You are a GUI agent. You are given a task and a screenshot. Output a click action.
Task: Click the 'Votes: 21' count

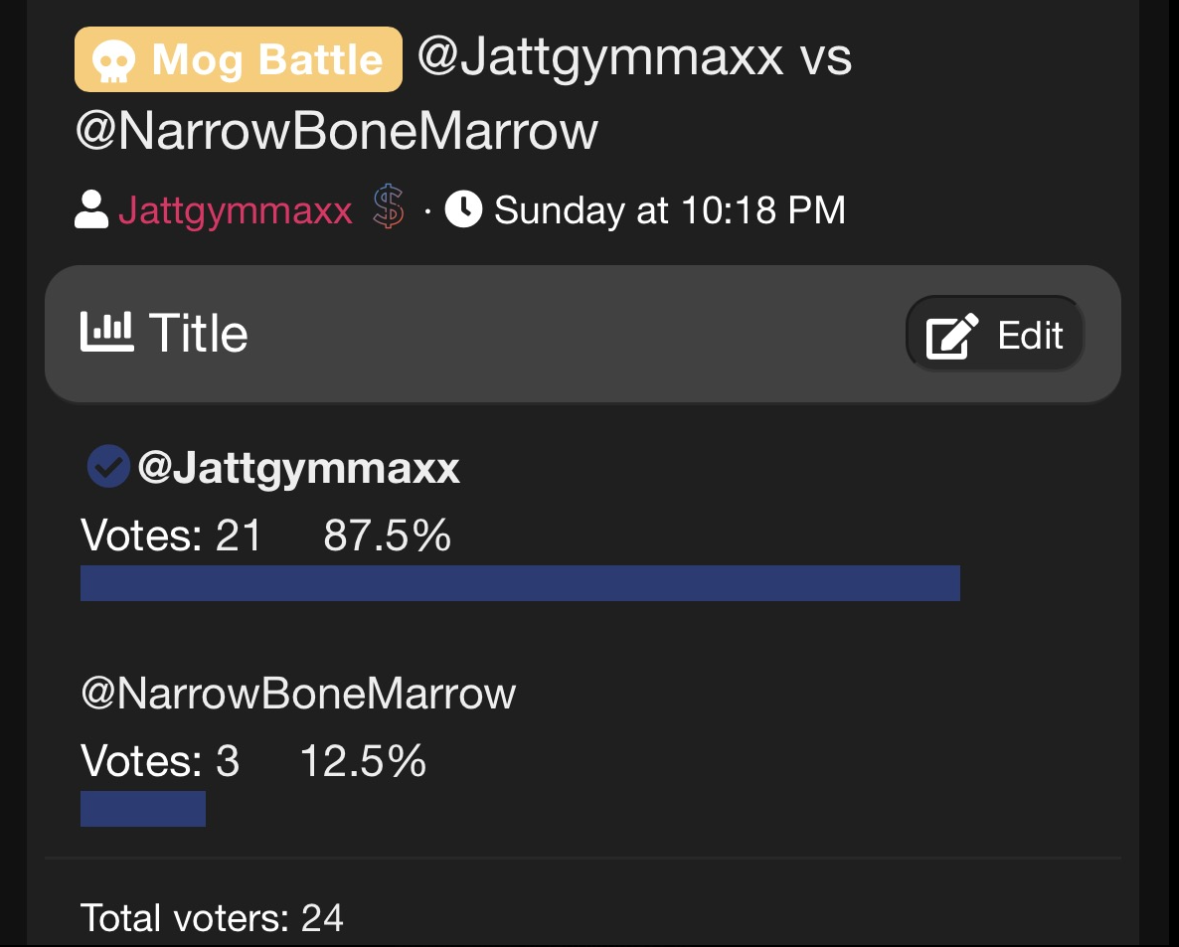coord(171,537)
